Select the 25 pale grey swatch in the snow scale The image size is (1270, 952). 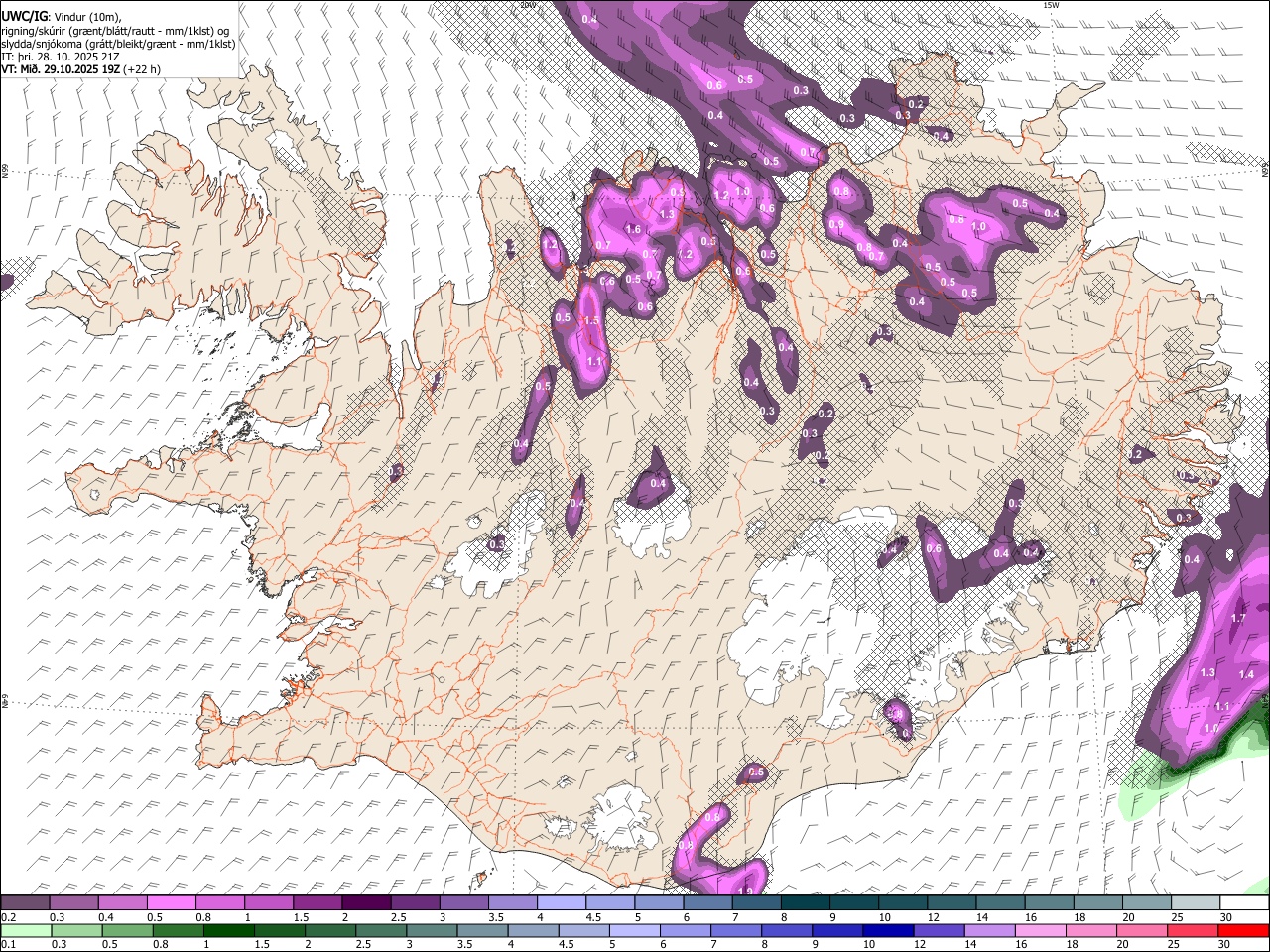point(1196,903)
